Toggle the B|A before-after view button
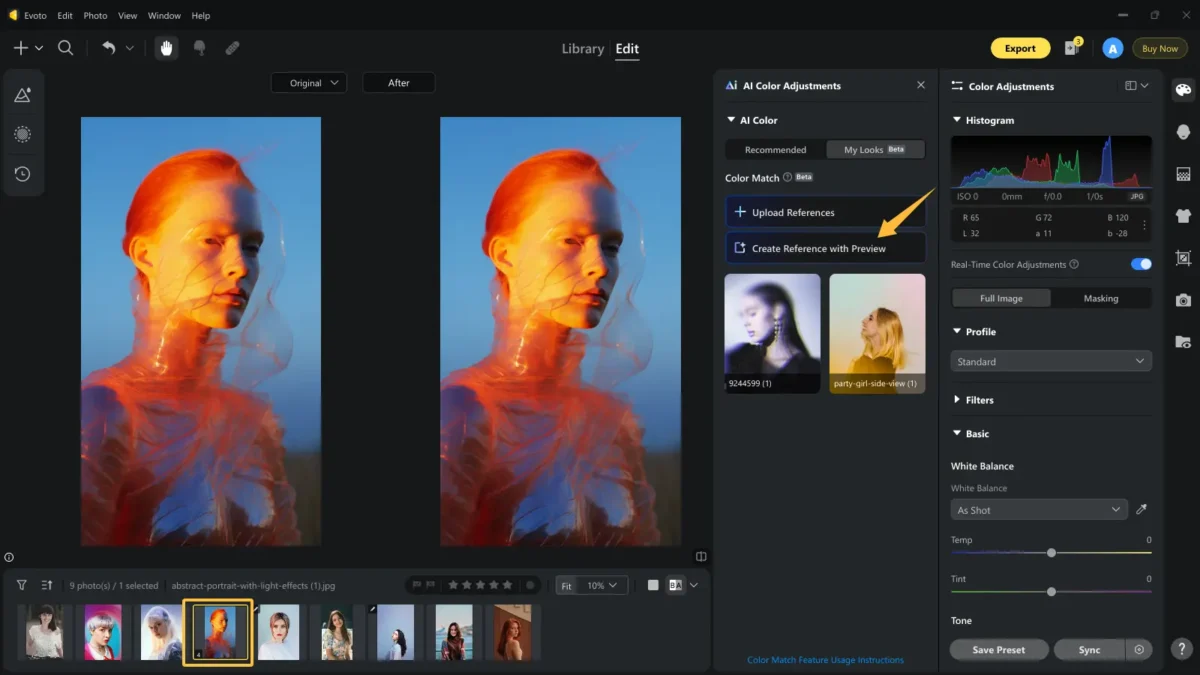Image resolution: width=1200 pixels, height=675 pixels. pyautogui.click(x=675, y=585)
